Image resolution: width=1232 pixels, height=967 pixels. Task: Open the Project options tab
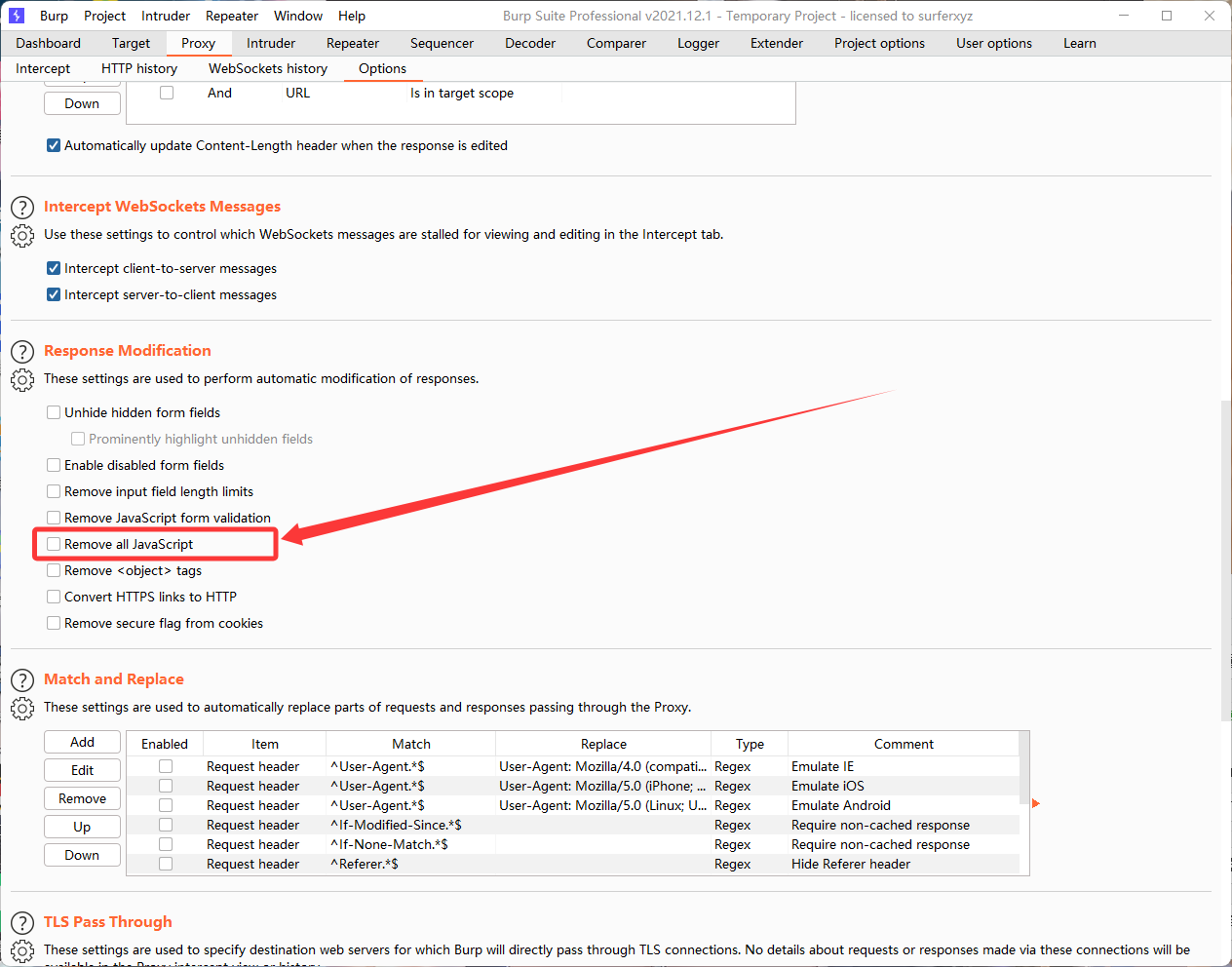tap(879, 43)
